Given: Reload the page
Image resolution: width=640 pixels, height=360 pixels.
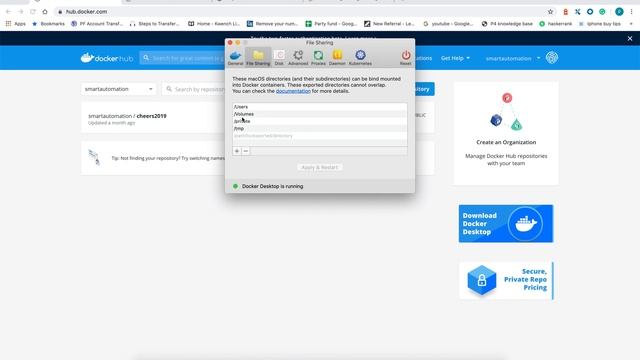Looking at the screenshot, I should pyautogui.click(x=33, y=12).
